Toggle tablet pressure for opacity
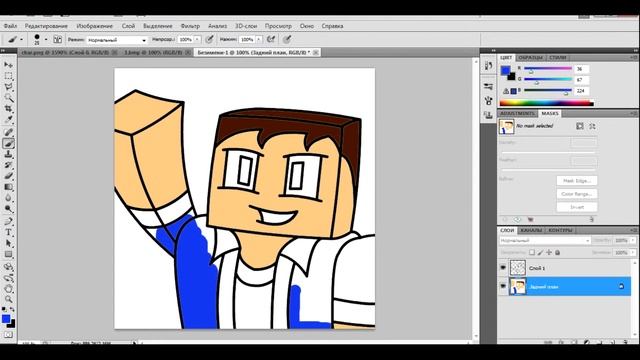 209,40
